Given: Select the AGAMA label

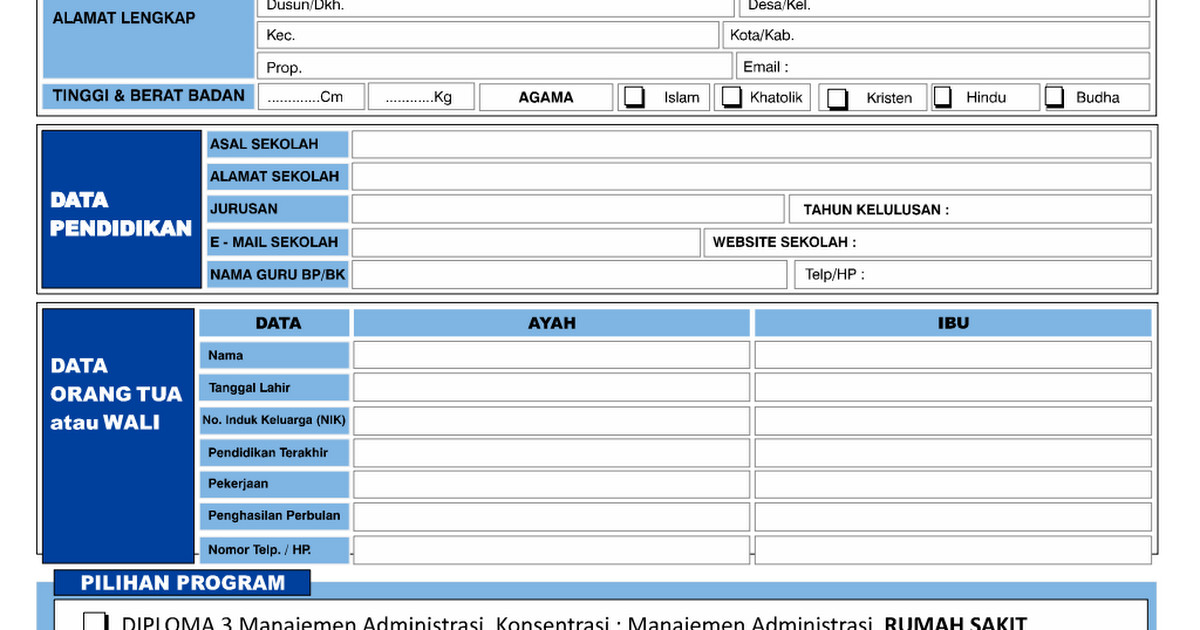Looking at the screenshot, I should (546, 97).
